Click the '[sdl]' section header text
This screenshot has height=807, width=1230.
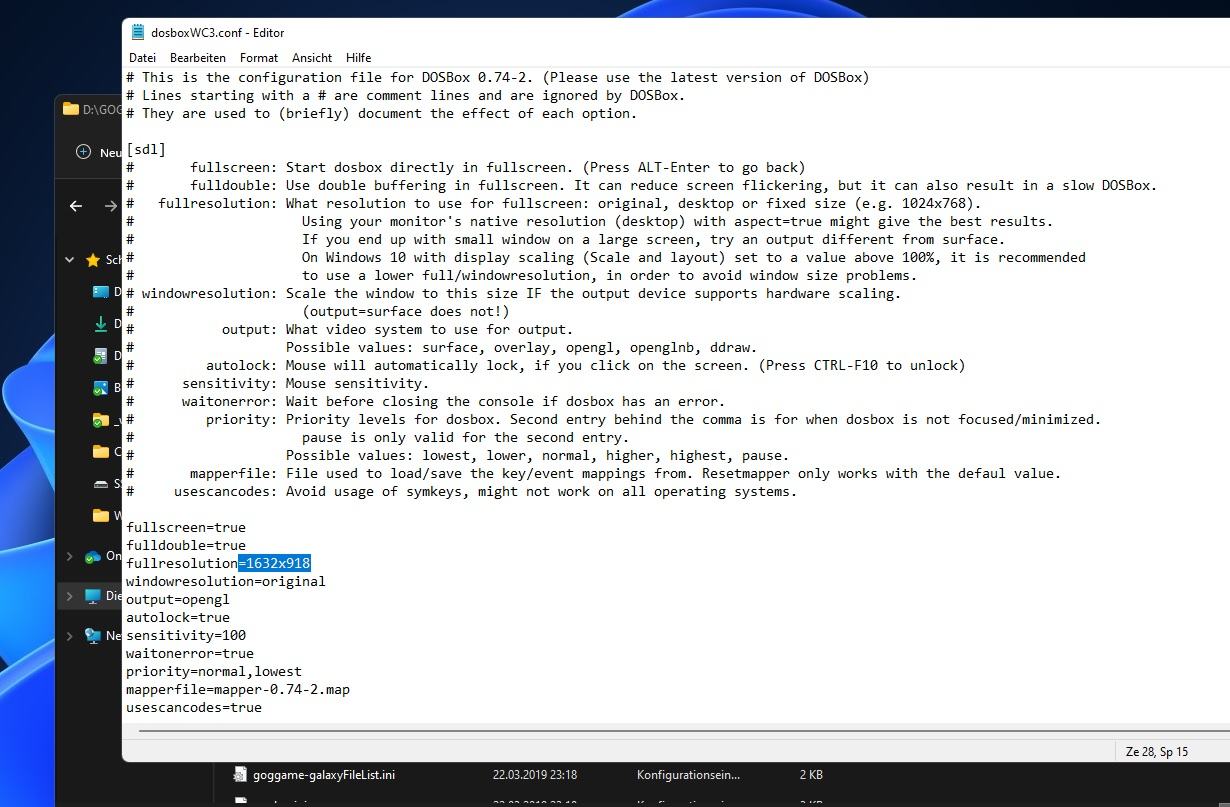(146, 149)
